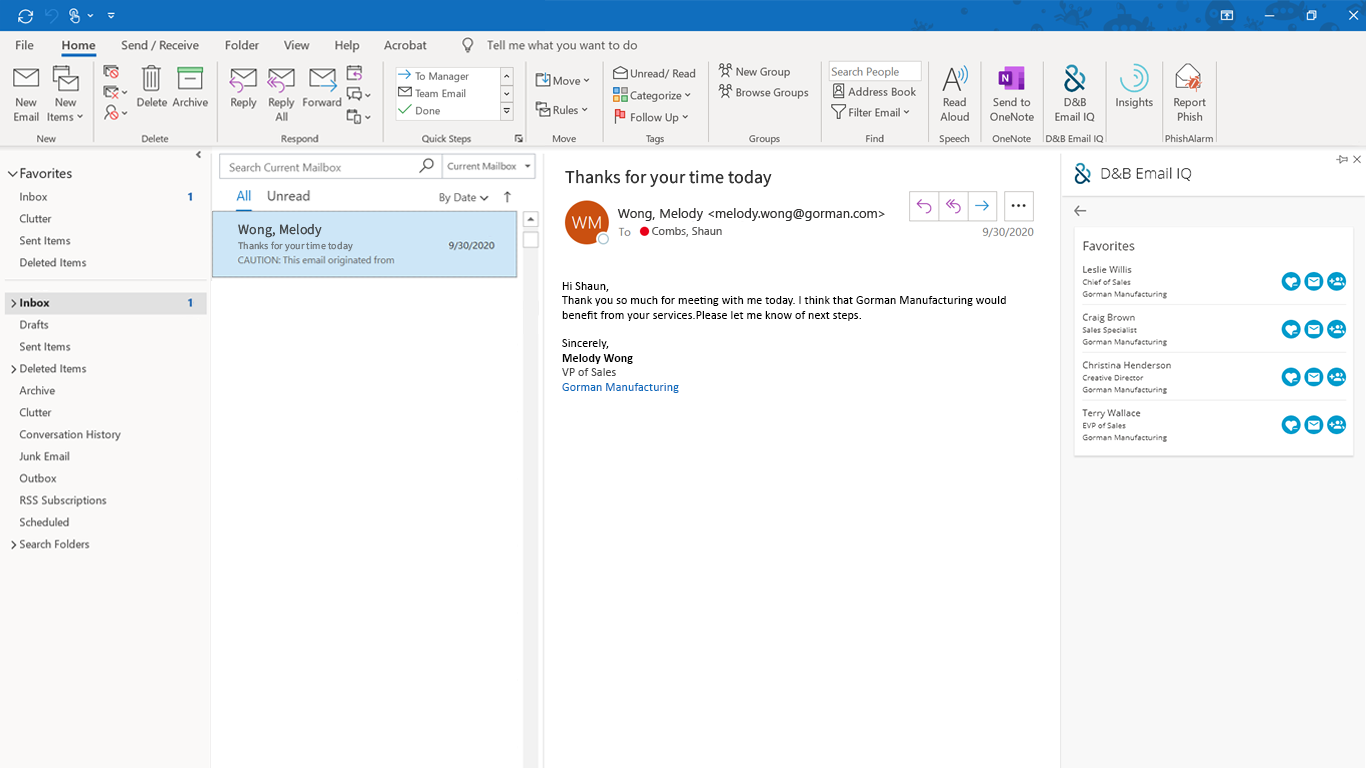Image resolution: width=1366 pixels, height=768 pixels.
Task: Unfavorite Terry Wallace with heart icon
Action: tap(1291, 426)
